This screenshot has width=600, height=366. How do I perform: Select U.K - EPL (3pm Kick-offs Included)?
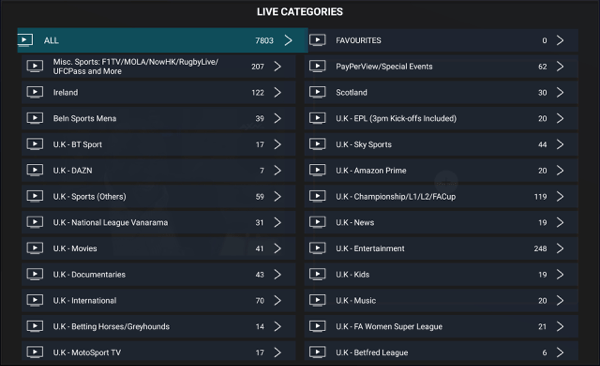[x=441, y=118]
